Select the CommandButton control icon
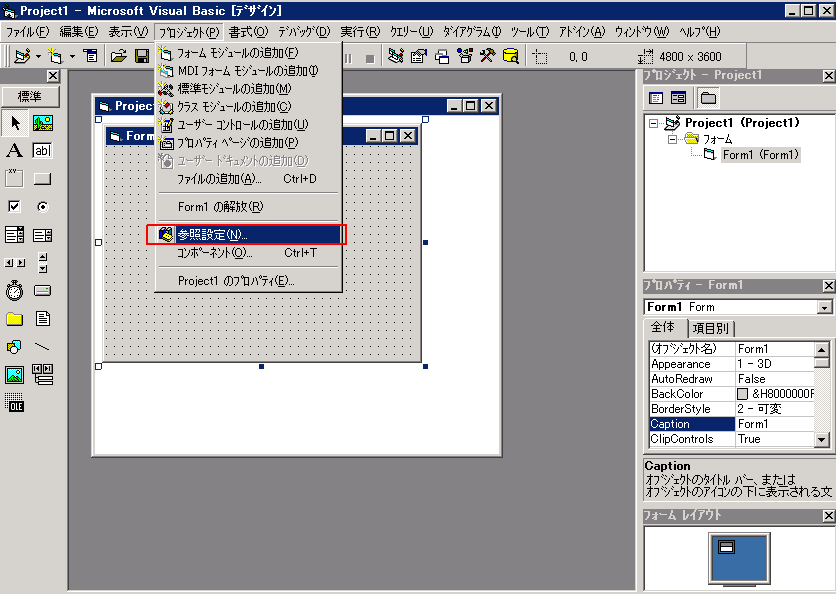The image size is (836, 594). point(41,178)
